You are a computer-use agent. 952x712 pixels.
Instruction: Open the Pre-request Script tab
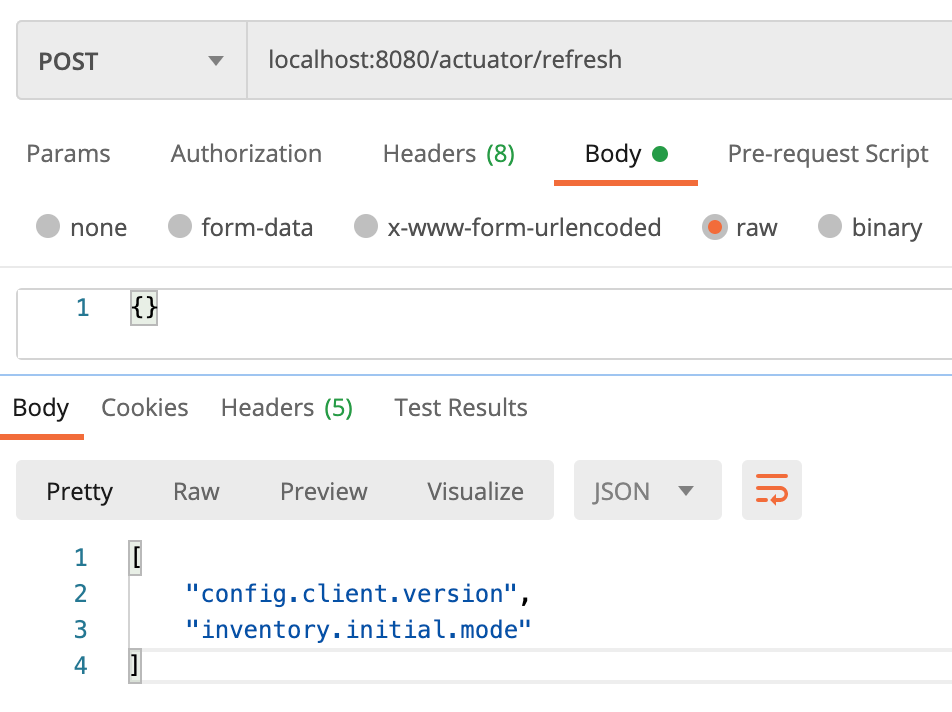tap(827, 153)
